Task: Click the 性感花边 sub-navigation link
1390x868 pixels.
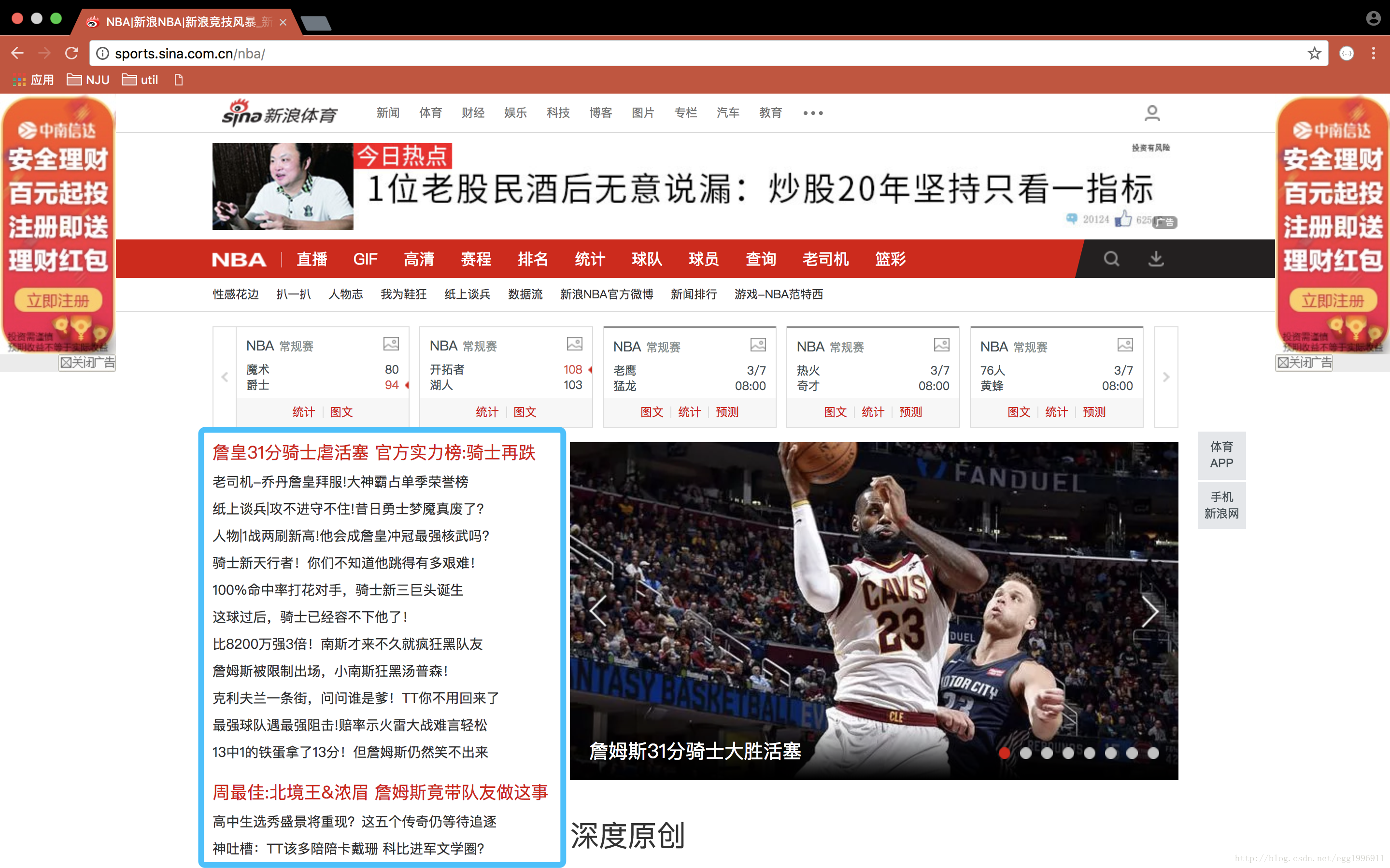Action: tap(235, 294)
